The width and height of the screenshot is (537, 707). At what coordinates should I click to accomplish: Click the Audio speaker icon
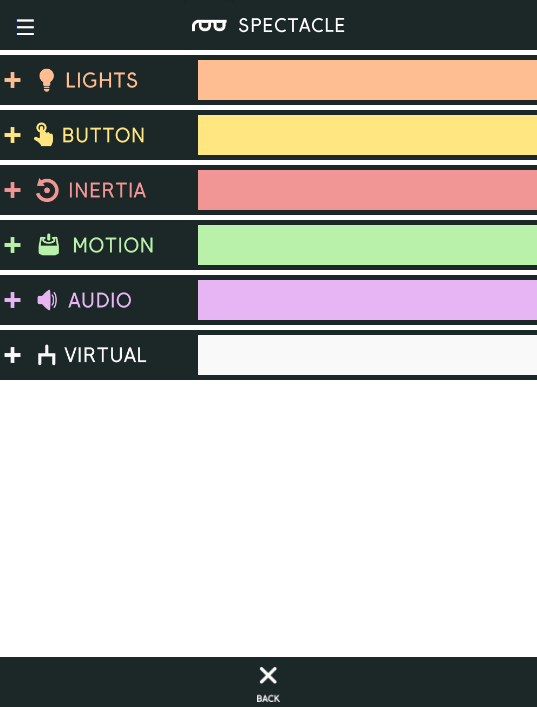pyautogui.click(x=47, y=300)
